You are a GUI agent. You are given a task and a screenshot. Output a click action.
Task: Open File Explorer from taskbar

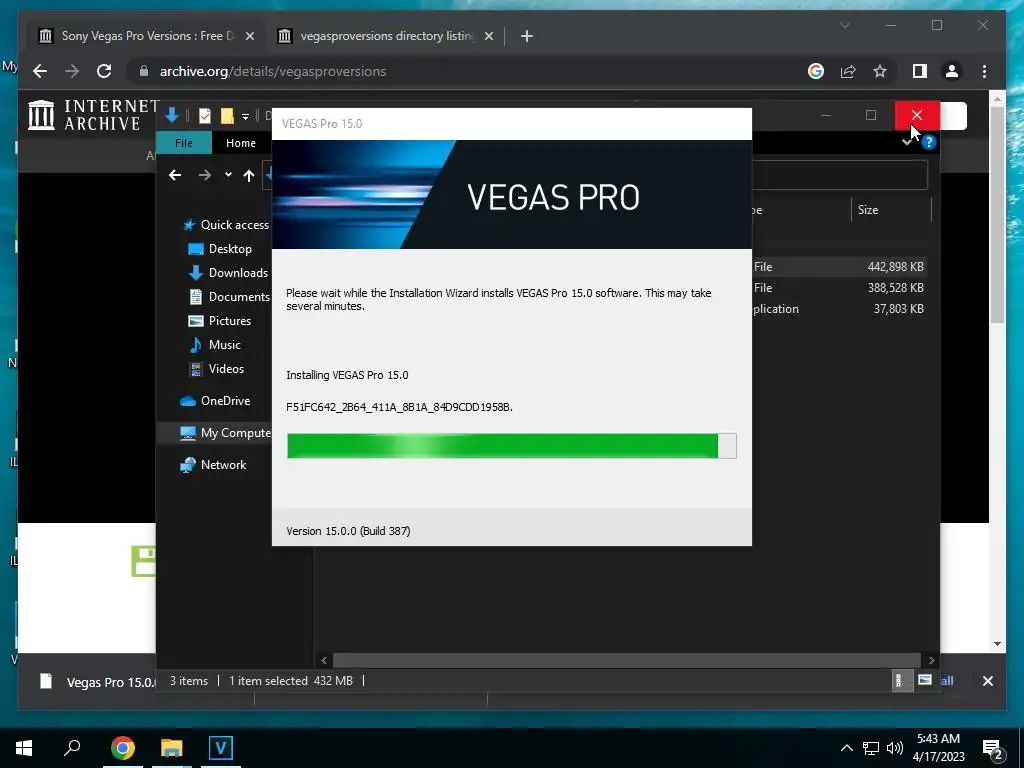[x=172, y=748]
